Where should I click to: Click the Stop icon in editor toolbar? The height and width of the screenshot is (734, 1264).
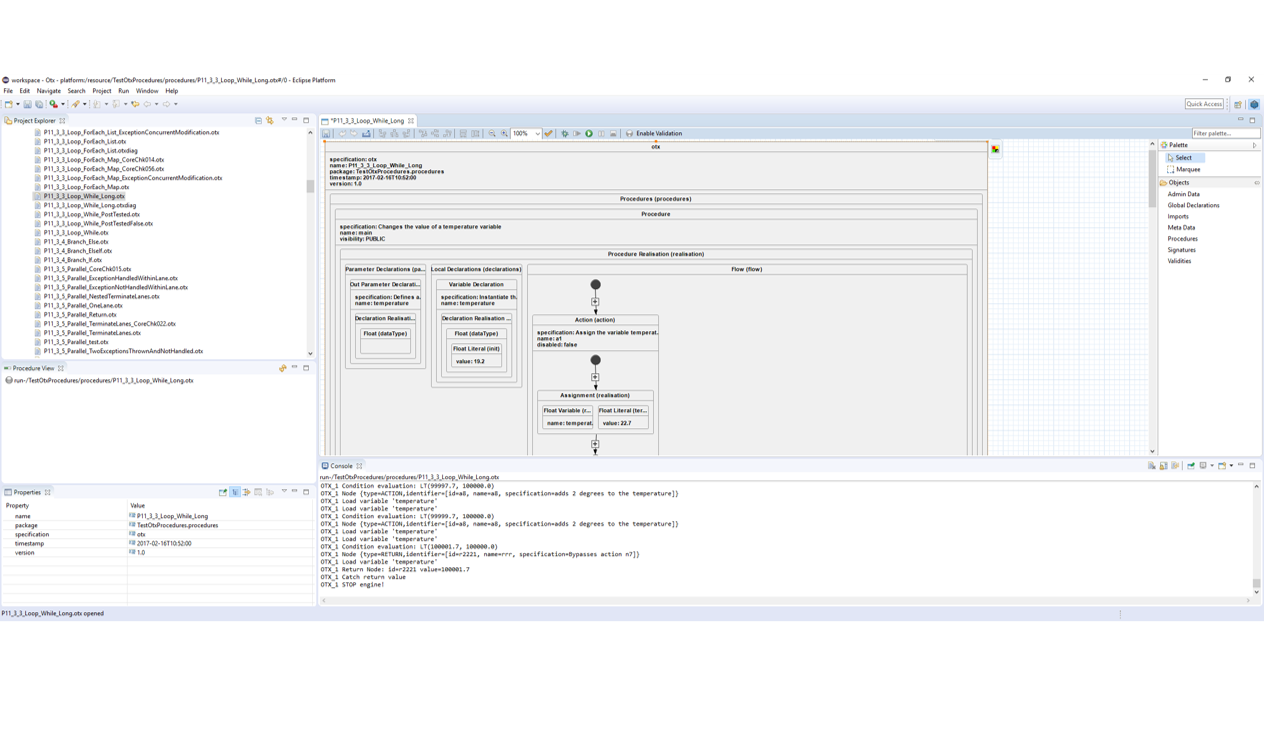pos(613,133)
